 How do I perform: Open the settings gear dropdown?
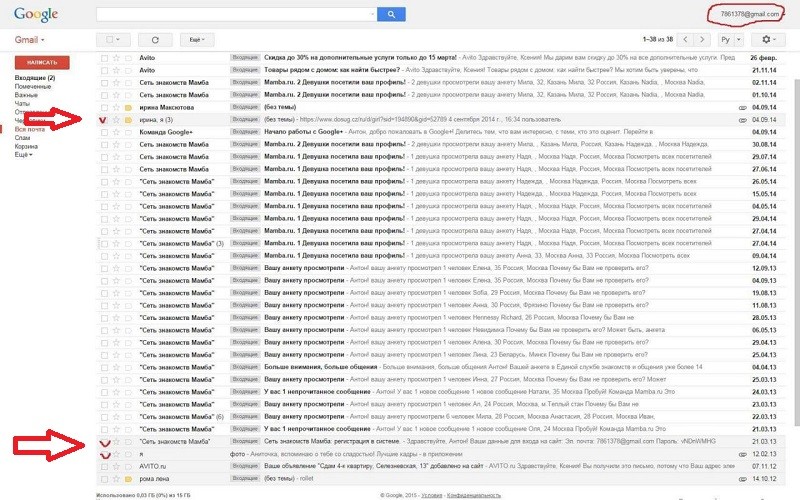click(x=769, y=39)
